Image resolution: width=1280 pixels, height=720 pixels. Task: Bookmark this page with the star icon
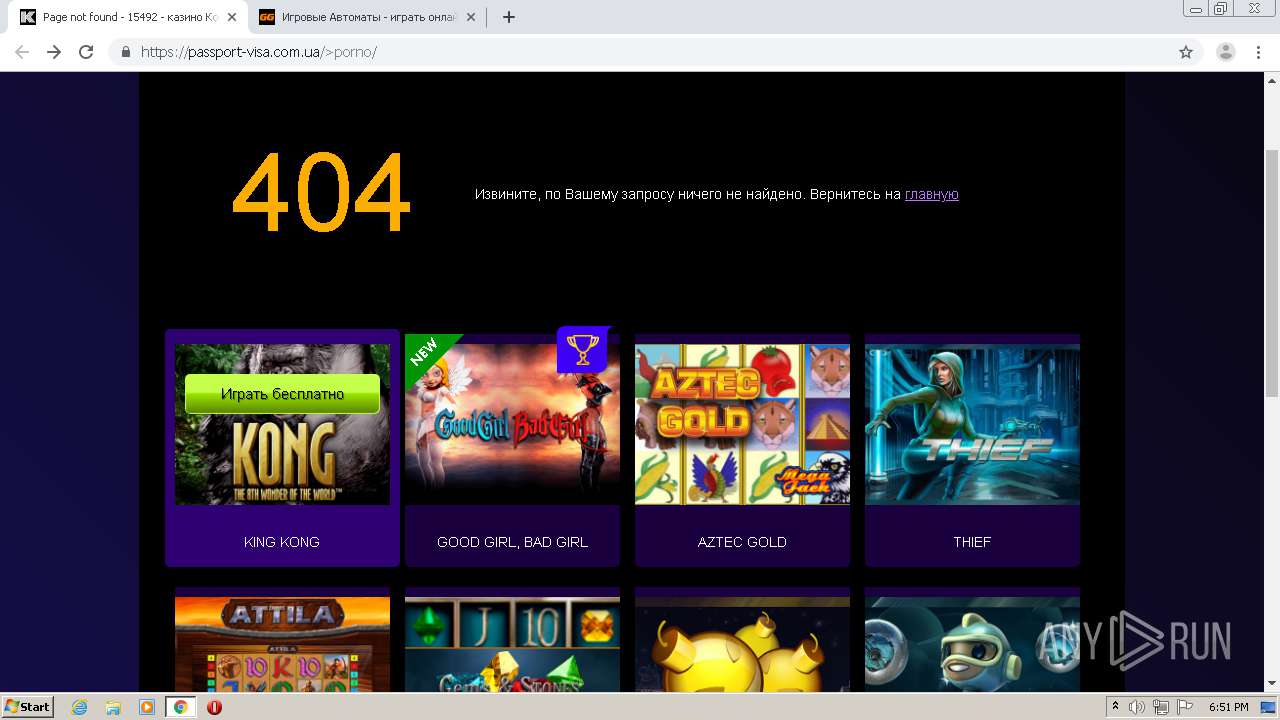pos(1186,52)
